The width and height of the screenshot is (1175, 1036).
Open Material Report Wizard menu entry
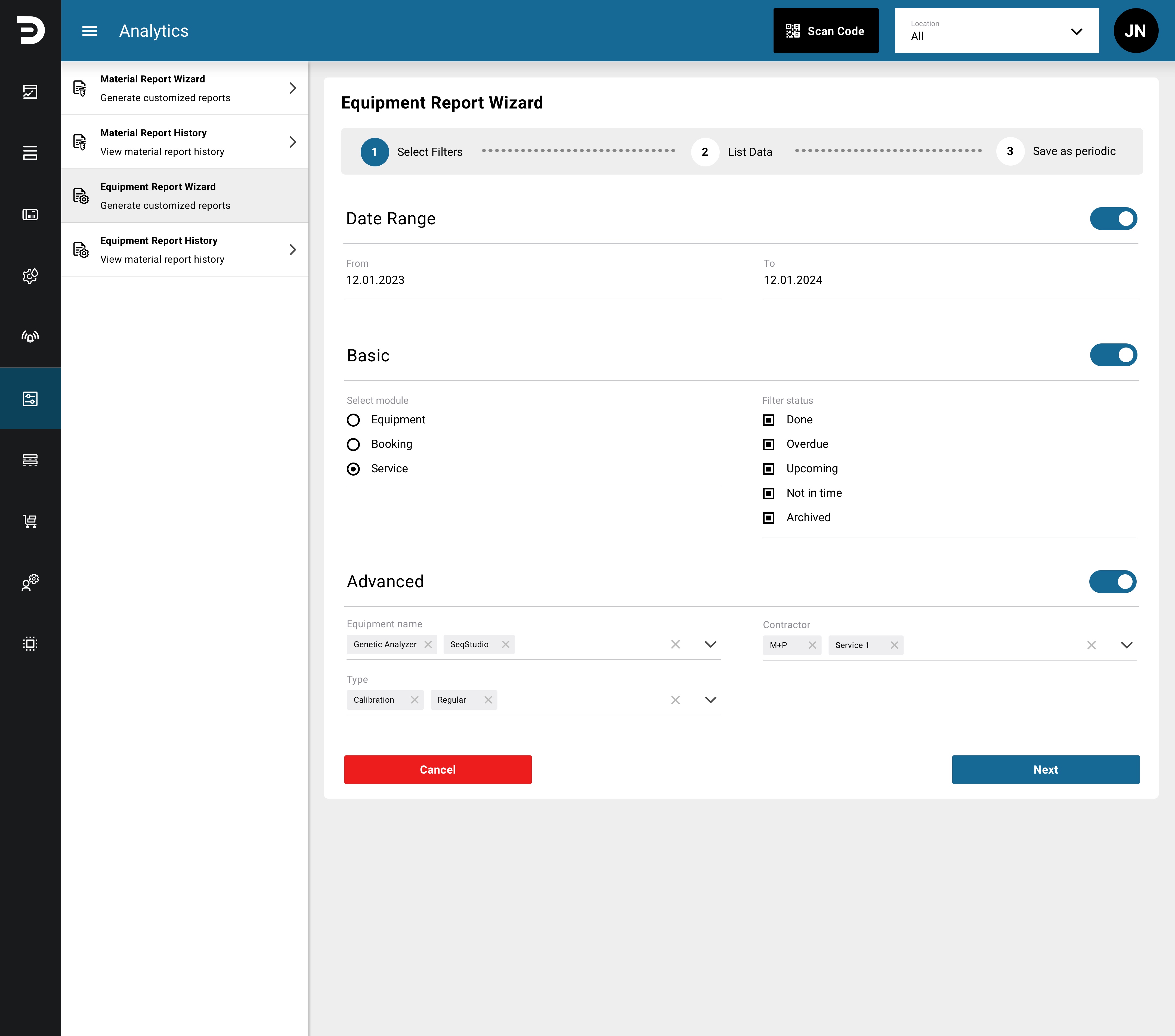pos(184,88)
